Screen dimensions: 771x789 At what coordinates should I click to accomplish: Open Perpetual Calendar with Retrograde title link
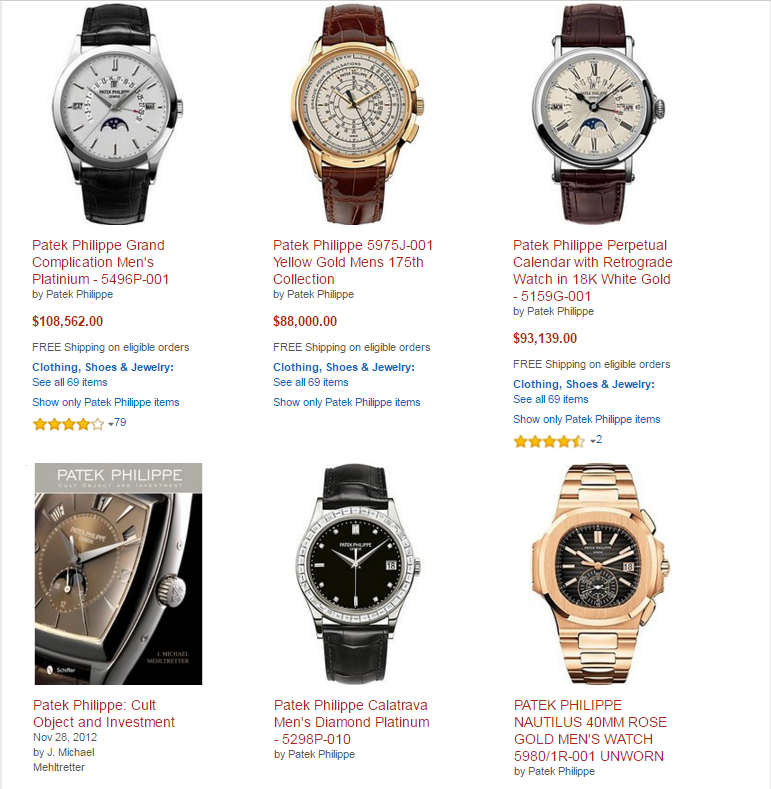click(x=593, y=271)
